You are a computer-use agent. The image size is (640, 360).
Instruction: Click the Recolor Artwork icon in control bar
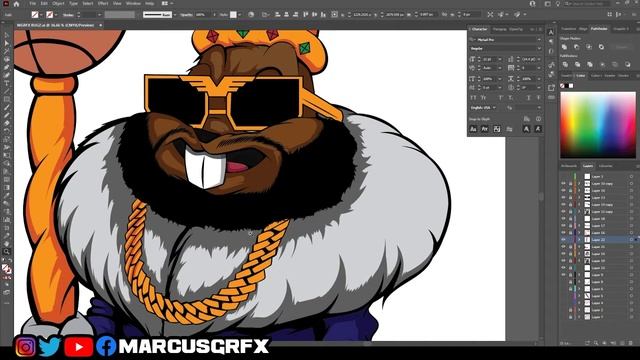pos(251,14)
